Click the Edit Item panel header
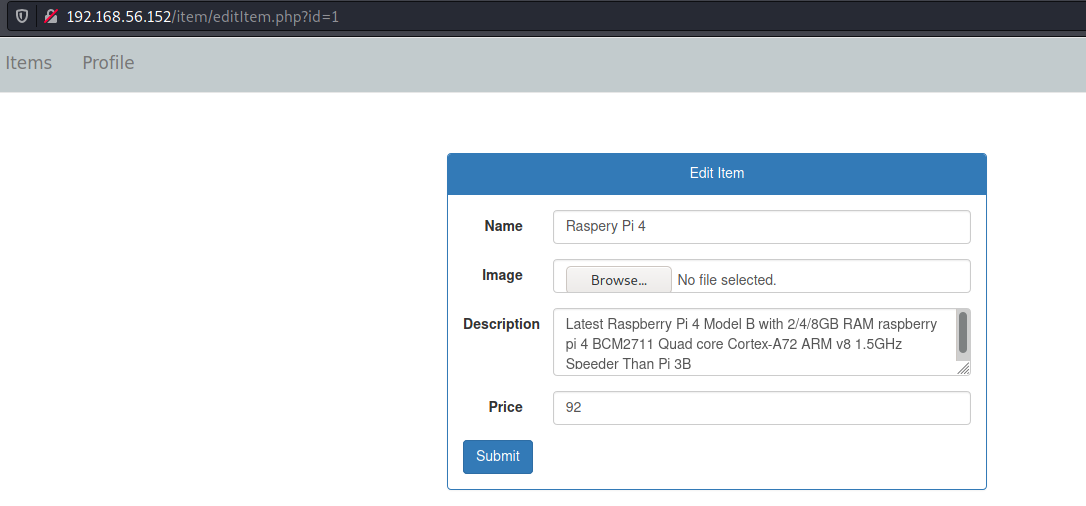The height and width of the screenshot is (506, 1086). pos(716,173)
